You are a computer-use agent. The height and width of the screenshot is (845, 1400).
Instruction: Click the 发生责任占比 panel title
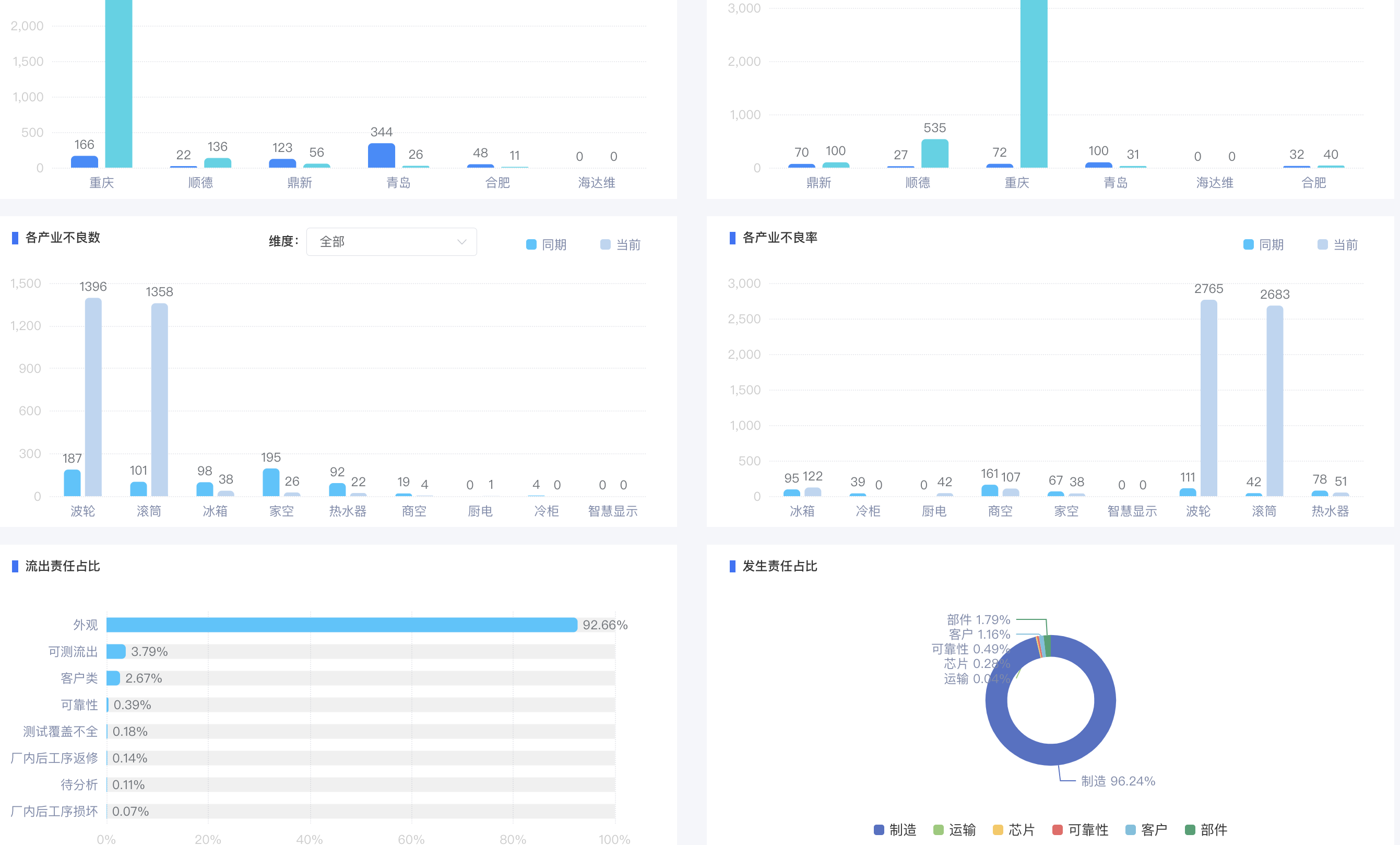(x=779, y=566)
